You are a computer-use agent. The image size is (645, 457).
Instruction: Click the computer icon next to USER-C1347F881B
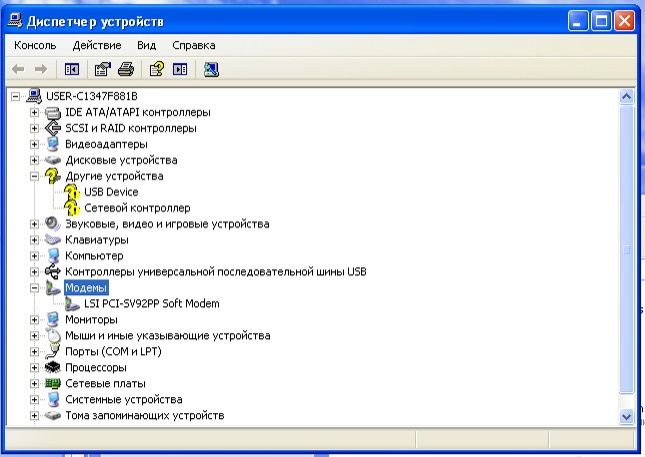tap(34, 96)
